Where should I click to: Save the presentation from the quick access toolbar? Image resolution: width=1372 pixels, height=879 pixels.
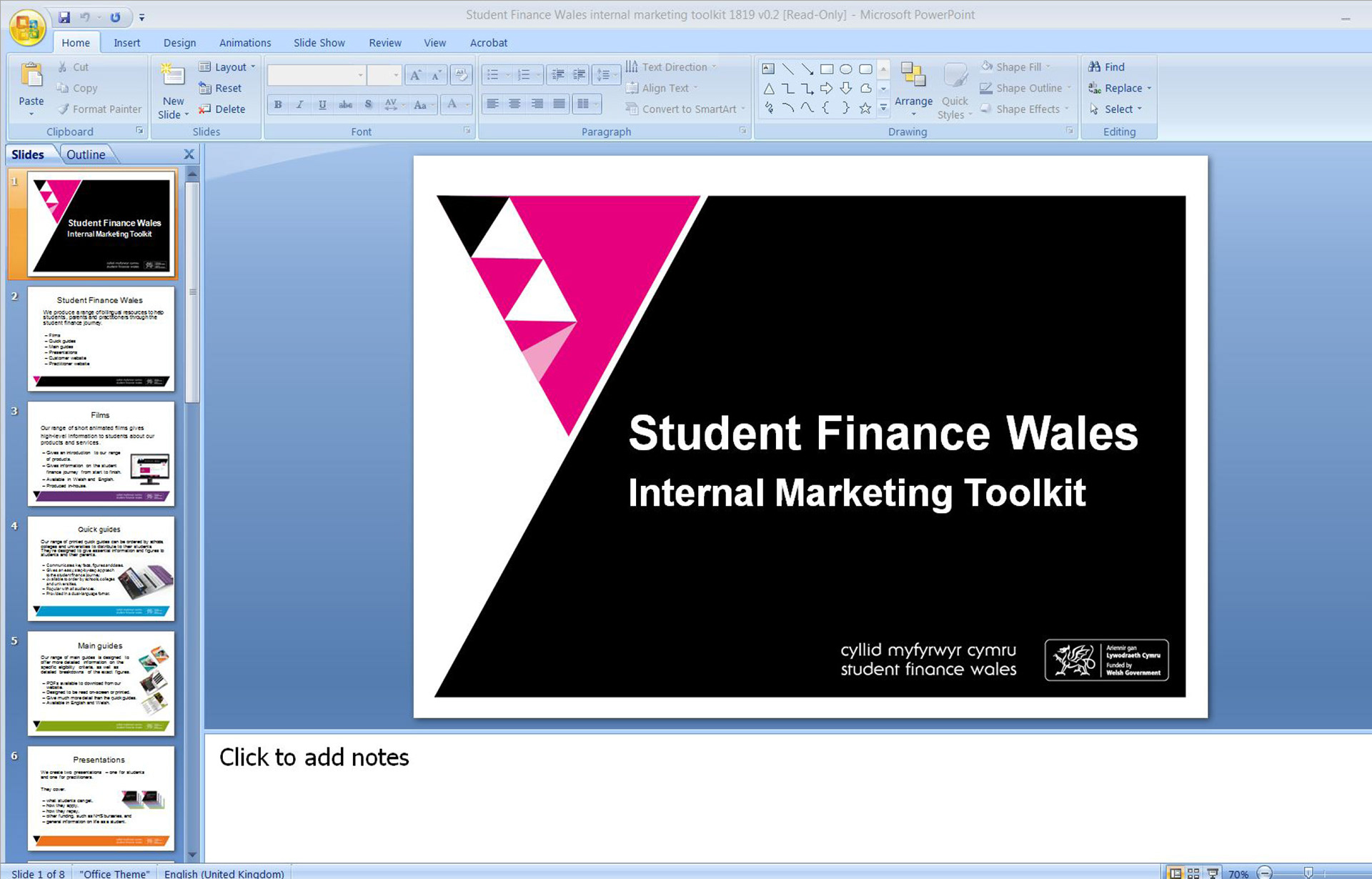tap(64, 17)
